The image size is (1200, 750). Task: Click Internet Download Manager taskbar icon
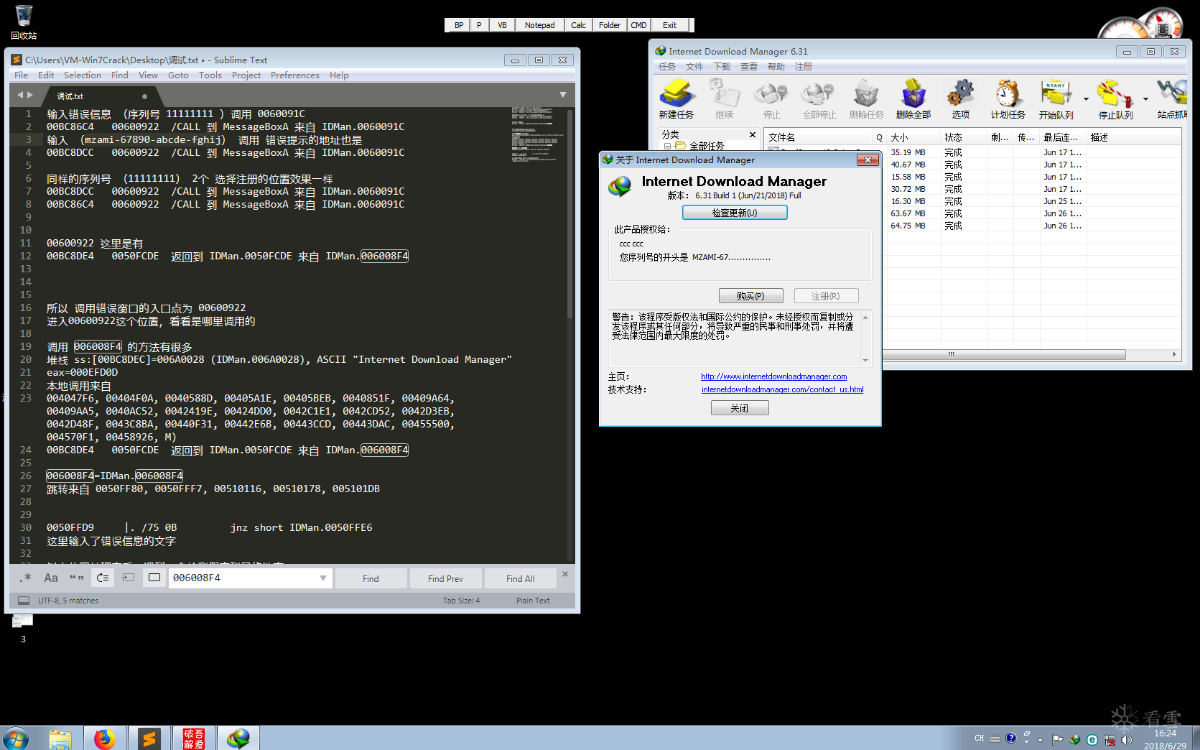click(x=238, y=739)
